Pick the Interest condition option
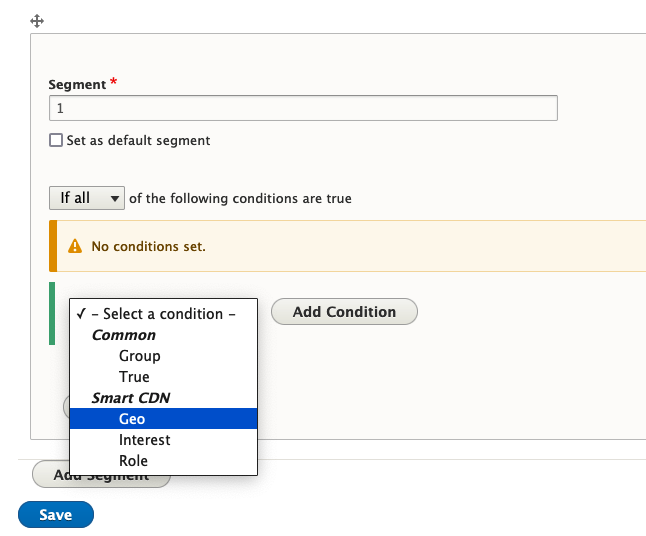Image resolution: width=646 pixels, height=536 pixels. (144, 440)
